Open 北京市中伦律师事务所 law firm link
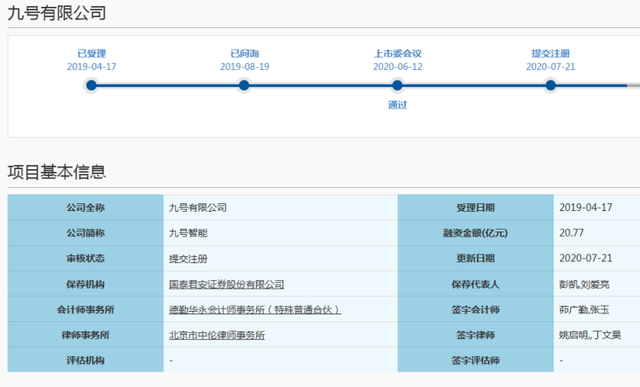640x387 pixels. [x=217, y=335]
